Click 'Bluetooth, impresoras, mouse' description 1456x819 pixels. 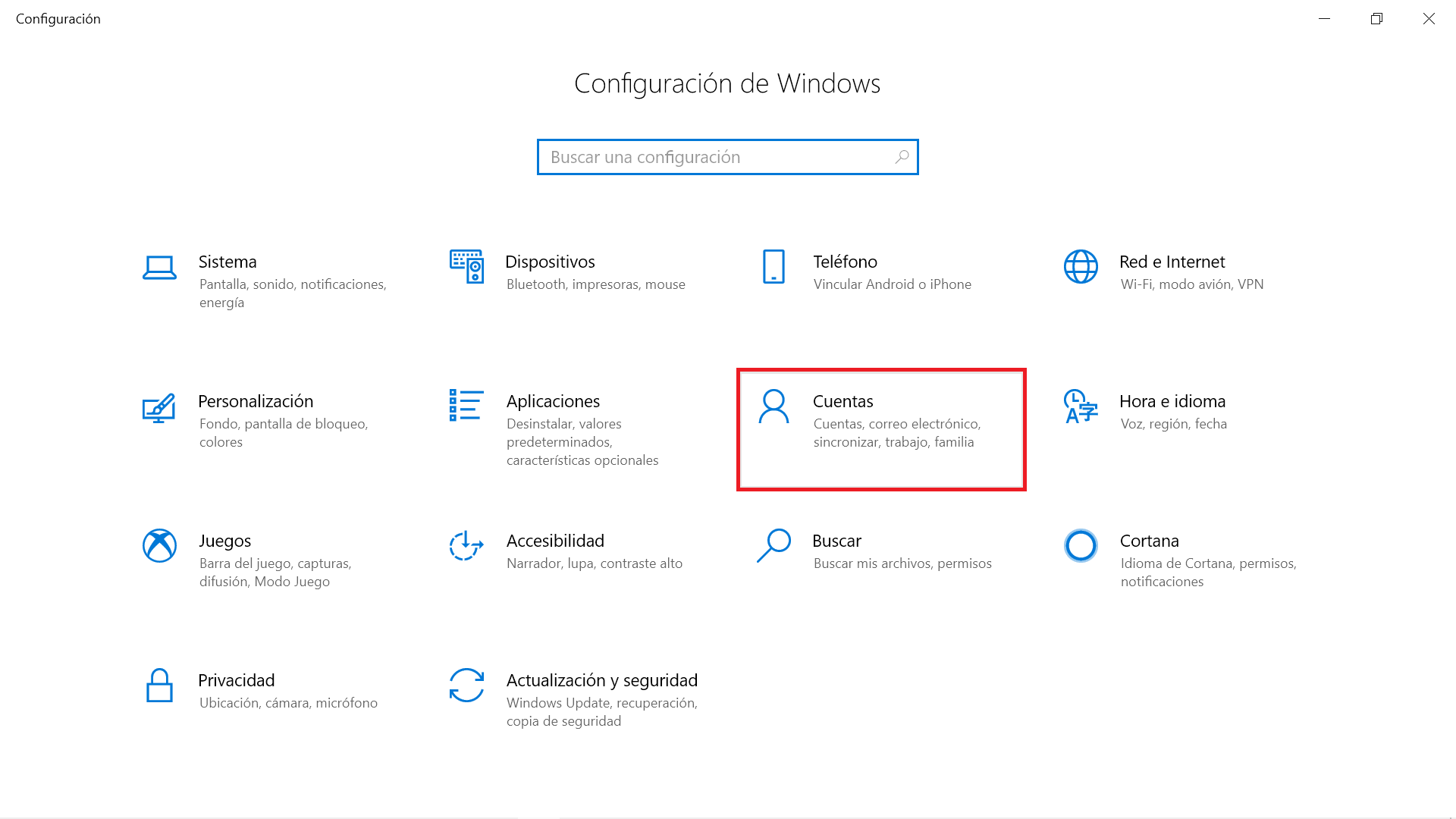point(595,284)
